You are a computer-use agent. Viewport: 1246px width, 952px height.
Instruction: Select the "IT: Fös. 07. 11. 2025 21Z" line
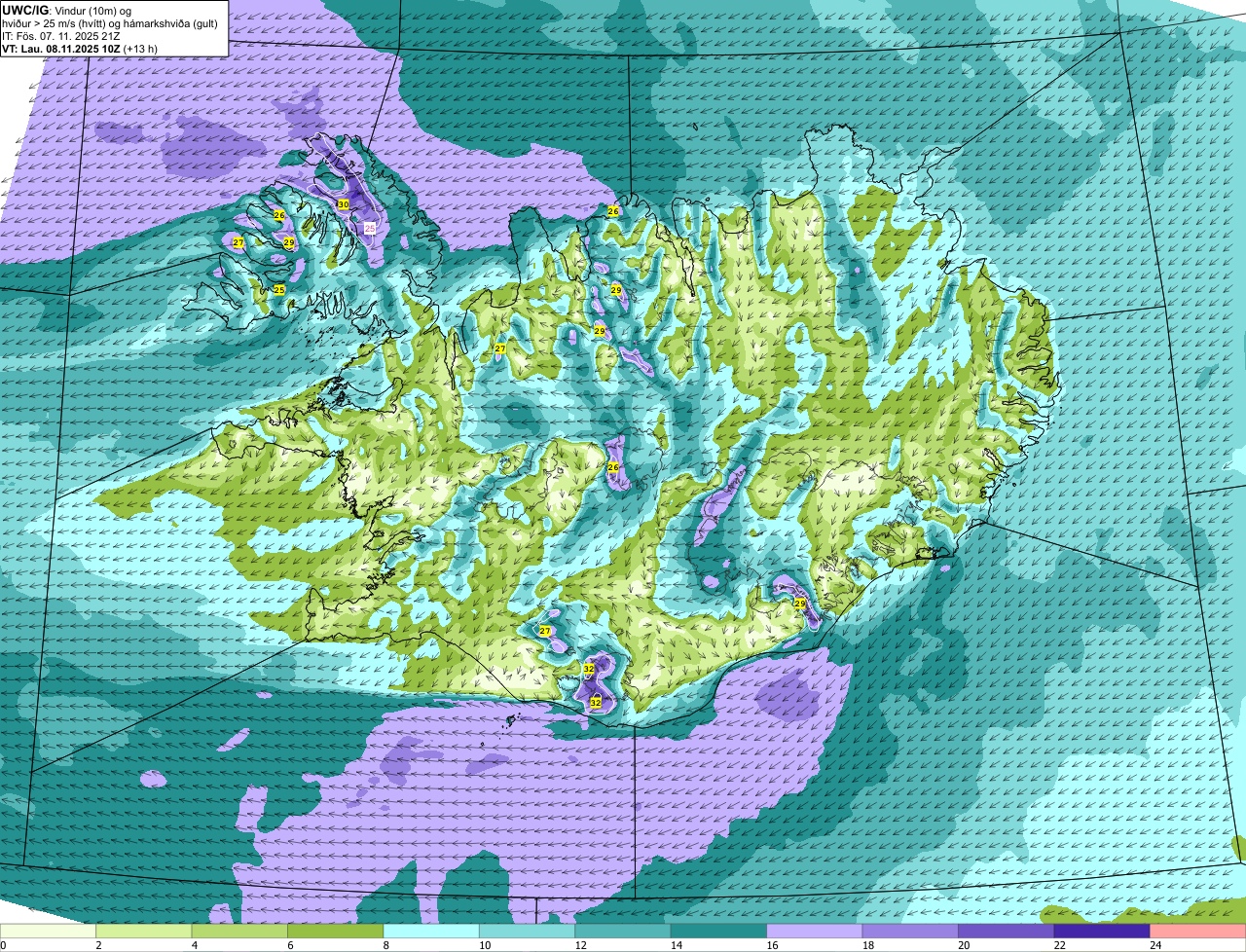pos(60,36)
